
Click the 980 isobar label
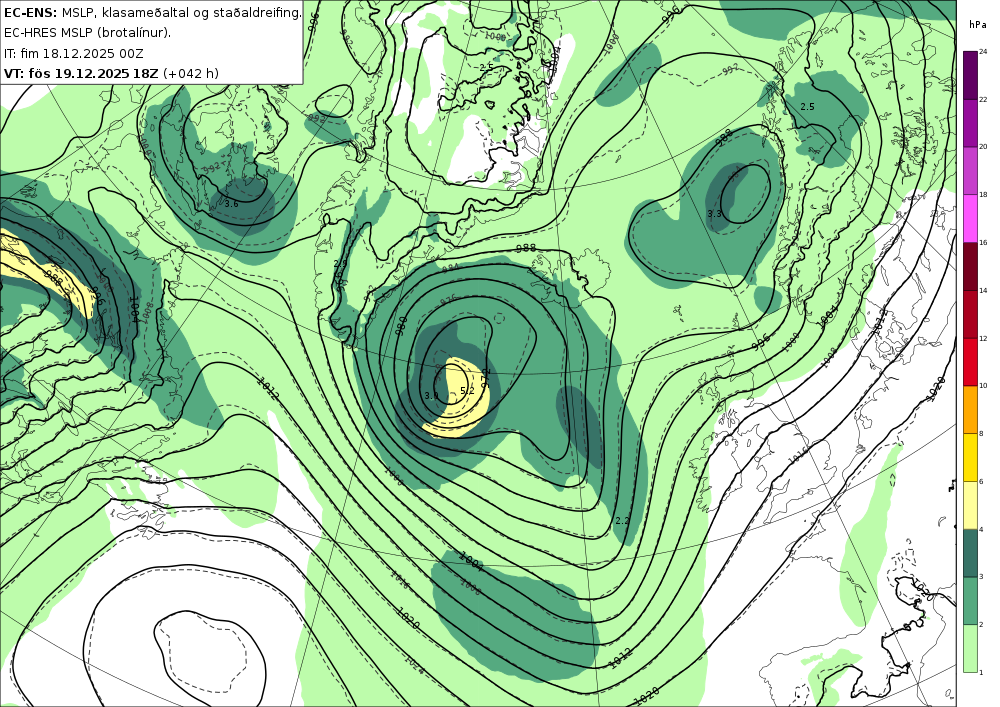tap(402, 326)
